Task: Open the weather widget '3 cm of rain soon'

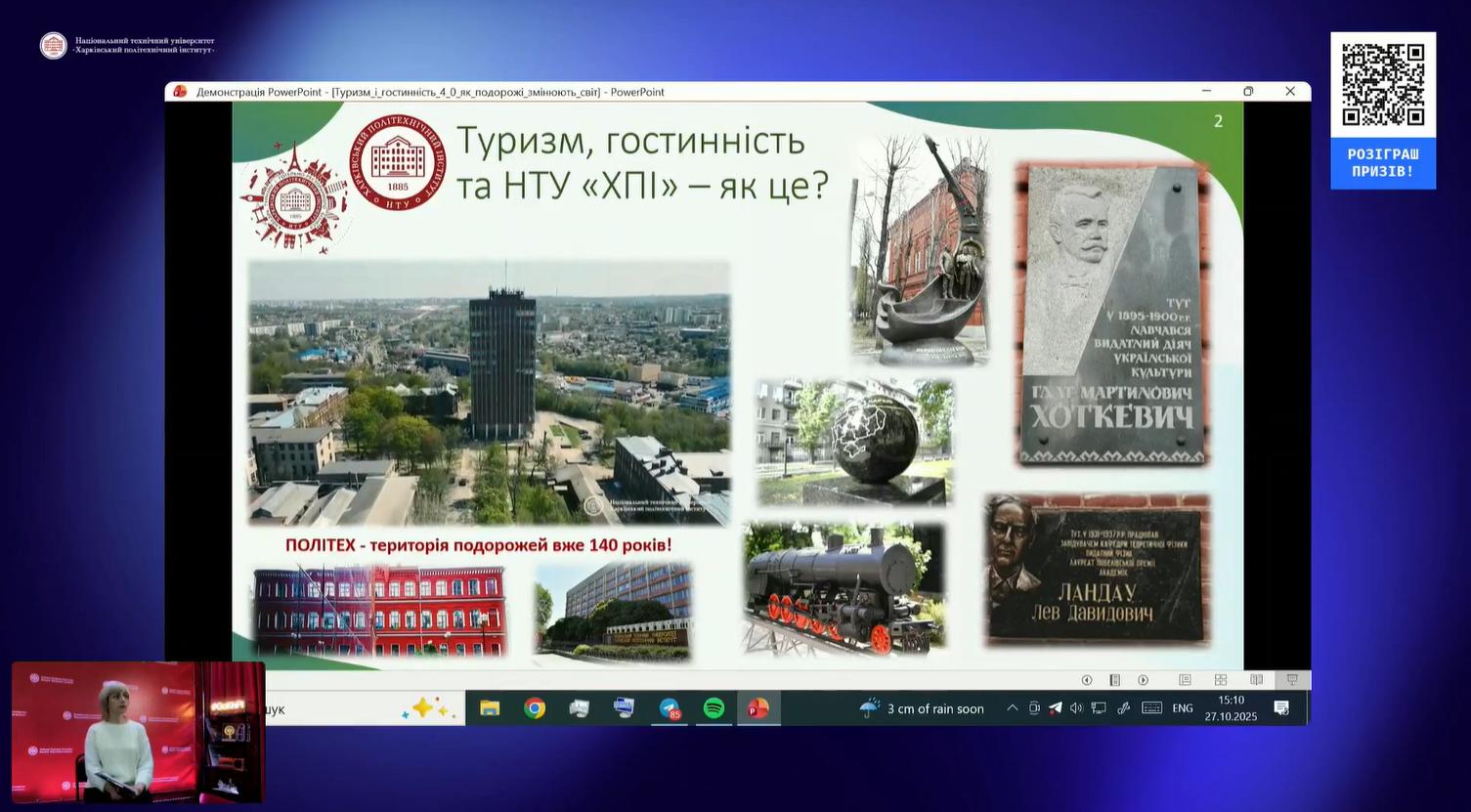Action: 922,708
